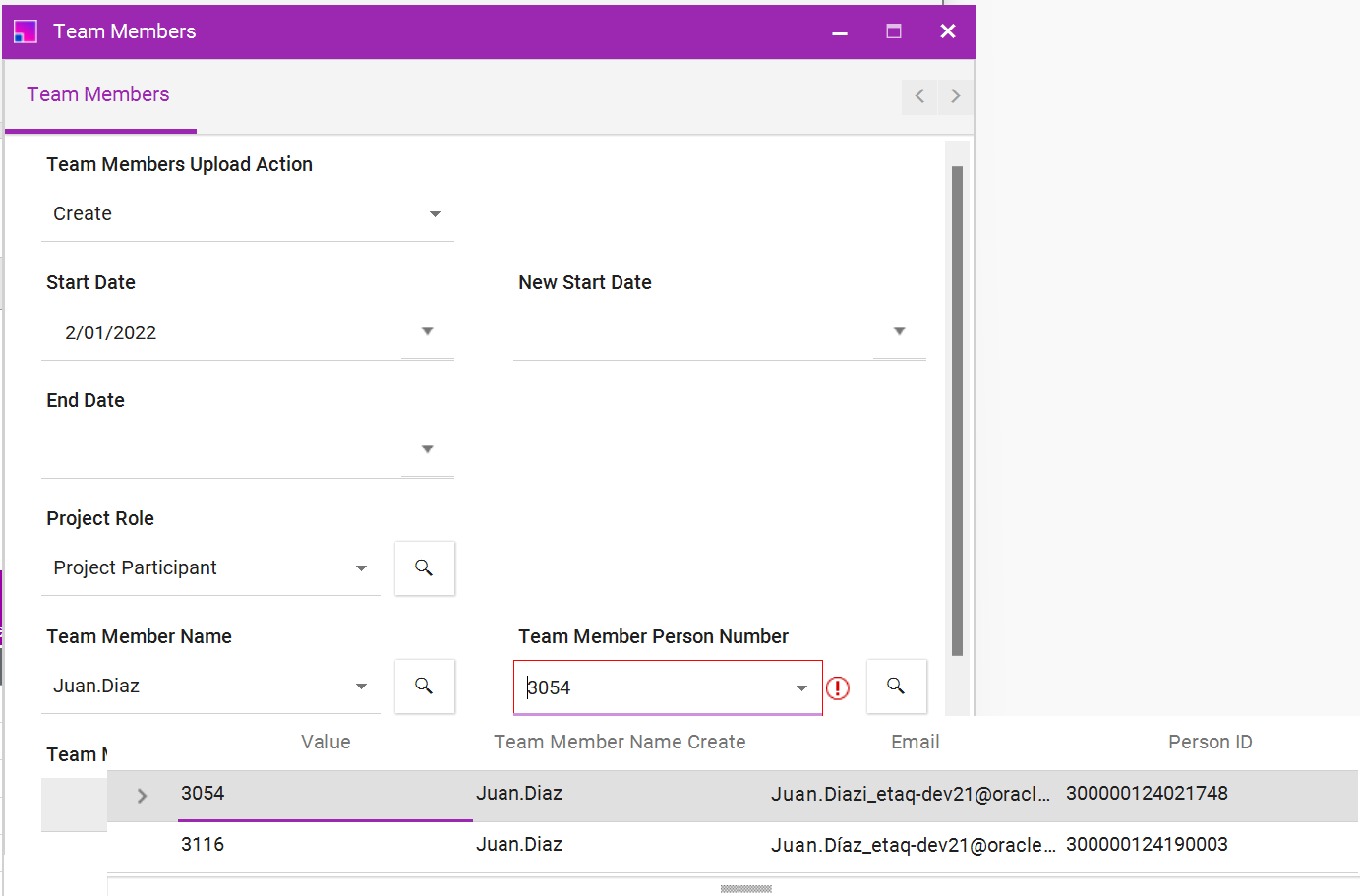This screenshot has height=896, width=1360.
Task: Open the Team Members Upload Action dropdown
Action: coord(435,214)
